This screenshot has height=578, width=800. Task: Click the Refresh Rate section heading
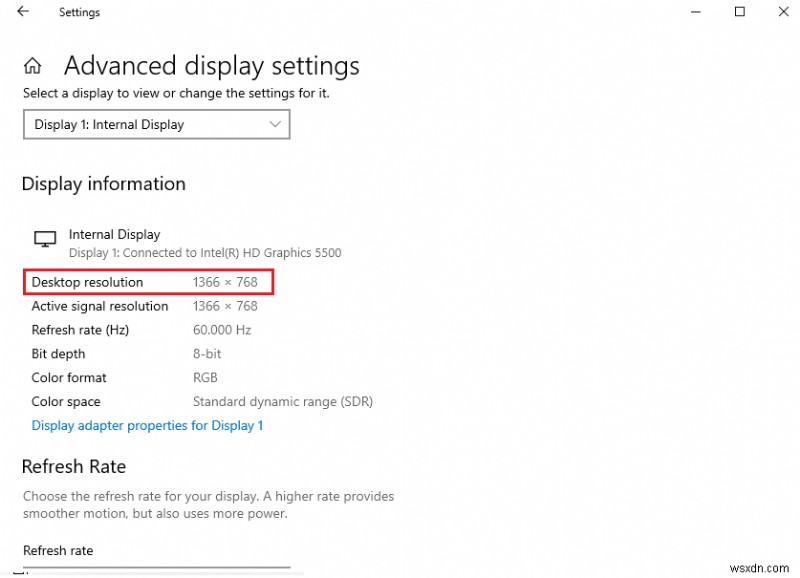click(x=74, y=467)
